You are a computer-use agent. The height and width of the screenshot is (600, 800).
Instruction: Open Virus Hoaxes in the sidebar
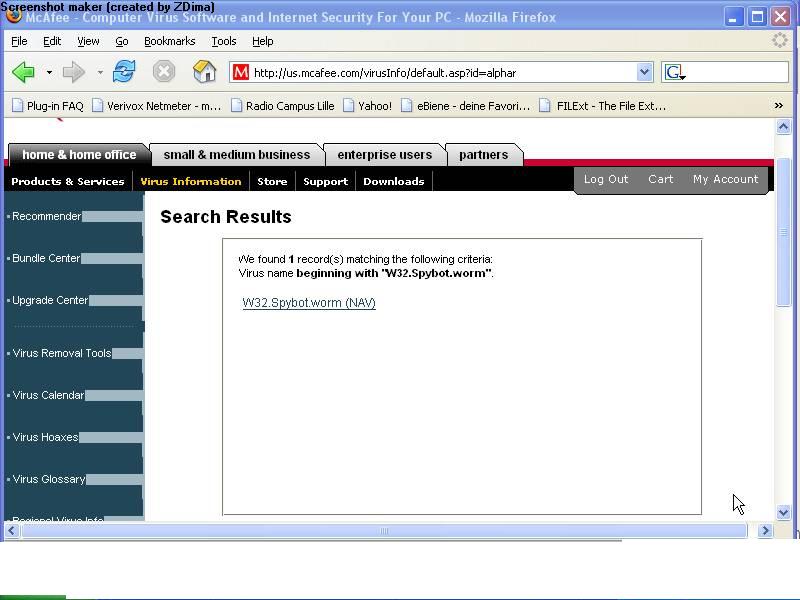[x=45, y=437]
